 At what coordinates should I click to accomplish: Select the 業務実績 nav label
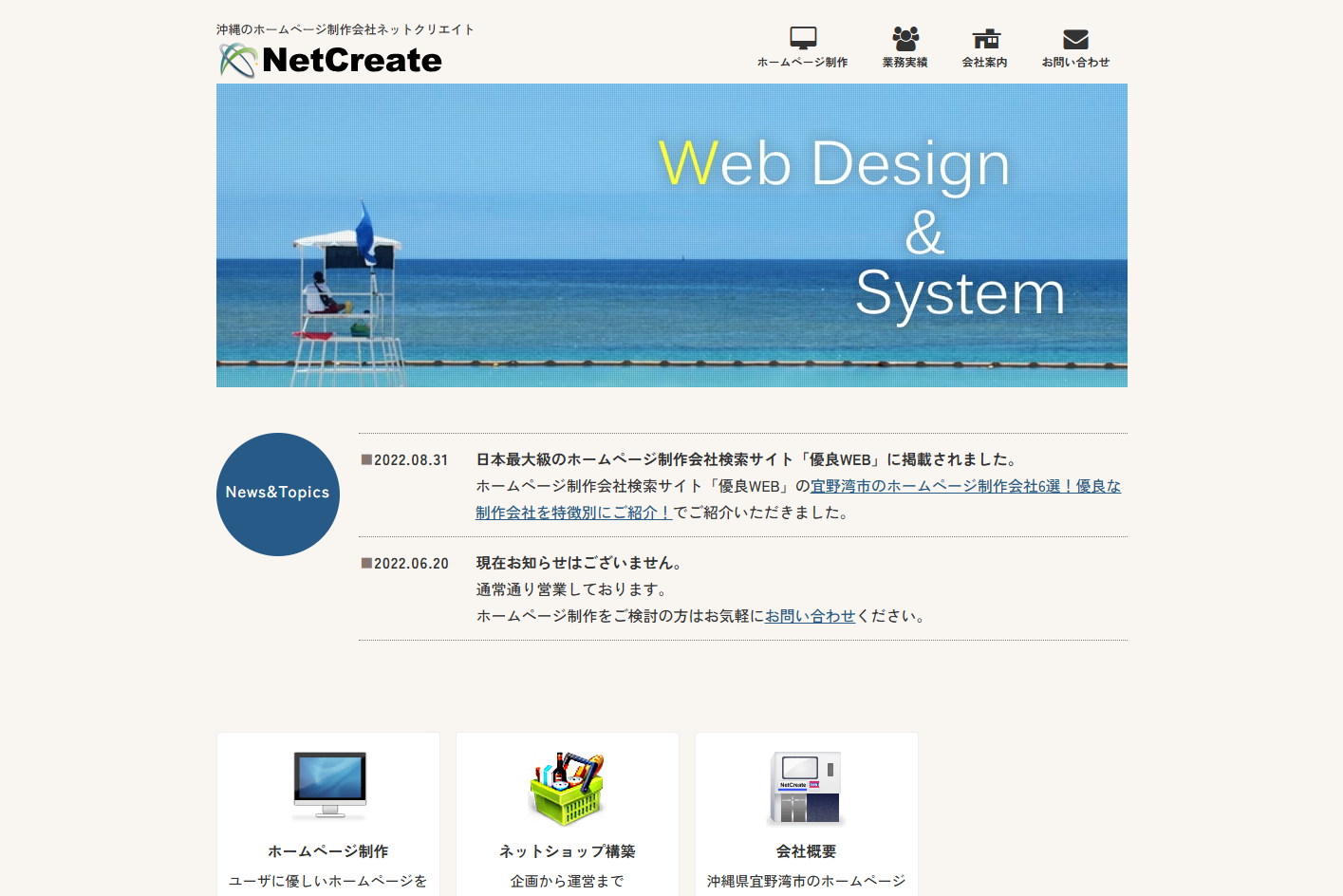pyautogui.click(x=905, y=63)
